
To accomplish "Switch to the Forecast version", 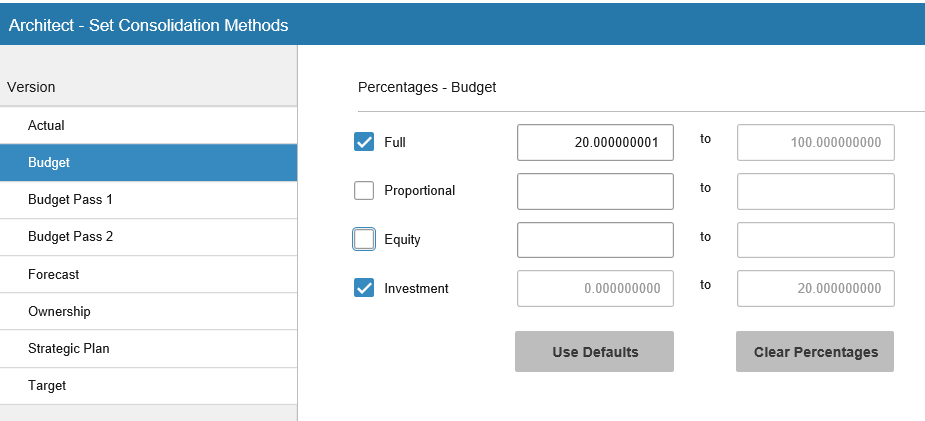I will [x=148, y=274].
